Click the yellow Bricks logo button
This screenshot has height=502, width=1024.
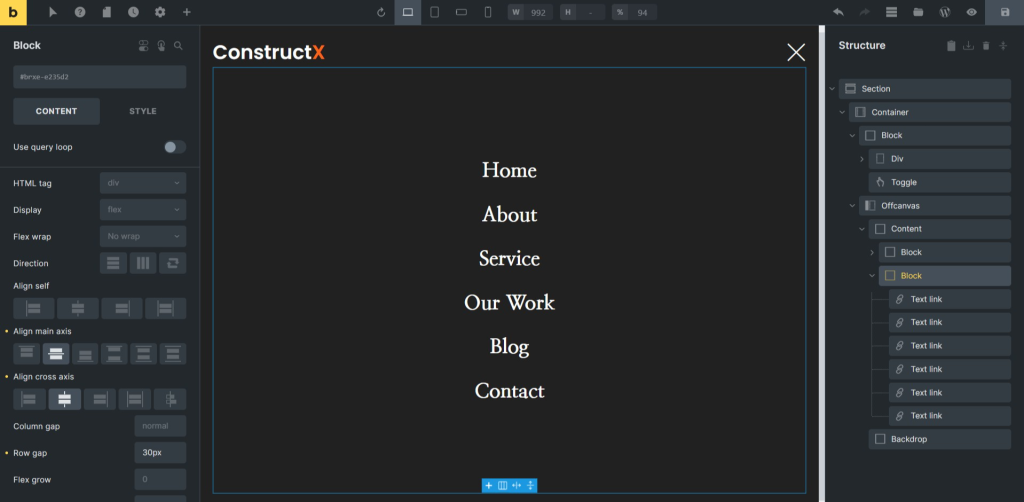click(x=13, y=12)
